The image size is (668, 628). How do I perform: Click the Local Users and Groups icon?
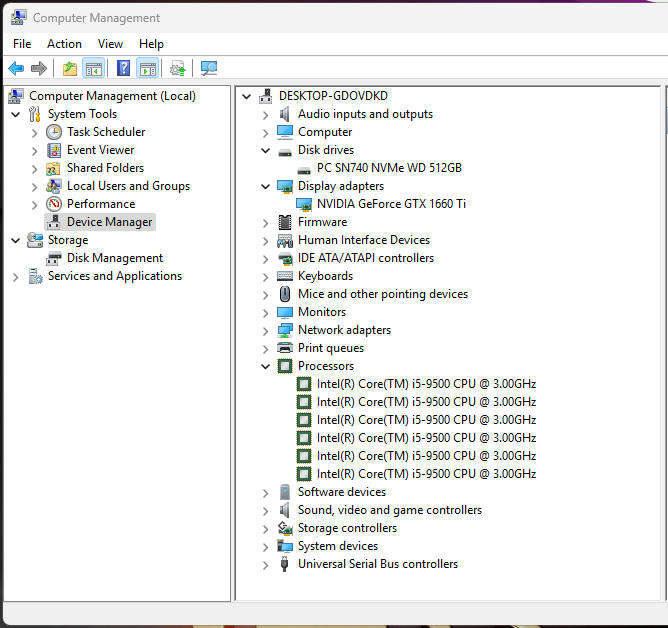pos(54,186)
